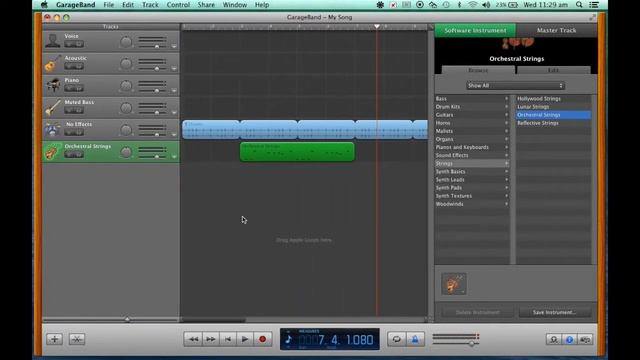Click the system volume icon in menu bar

[486, 5]
